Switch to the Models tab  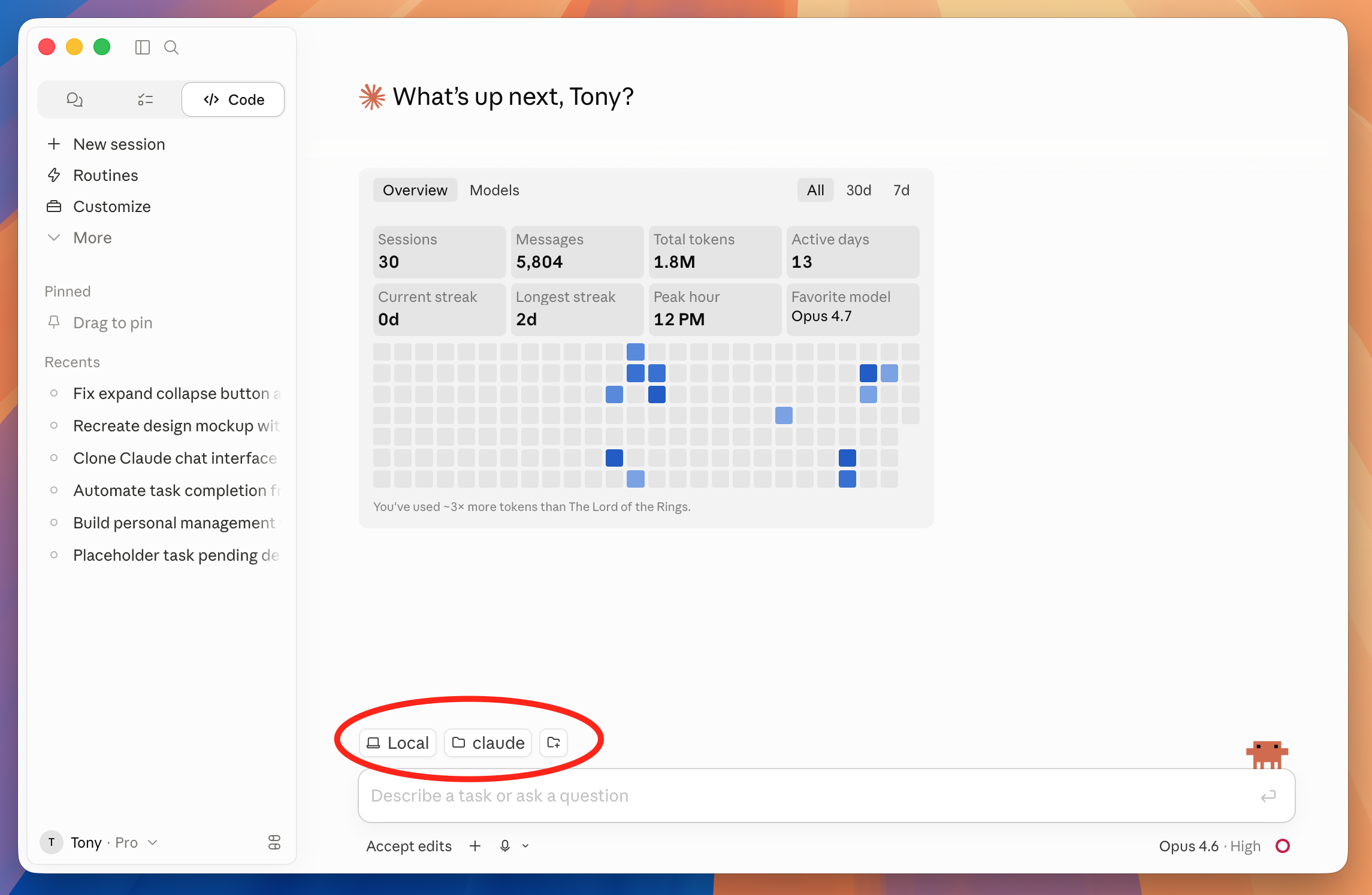(x=494, y=191)
